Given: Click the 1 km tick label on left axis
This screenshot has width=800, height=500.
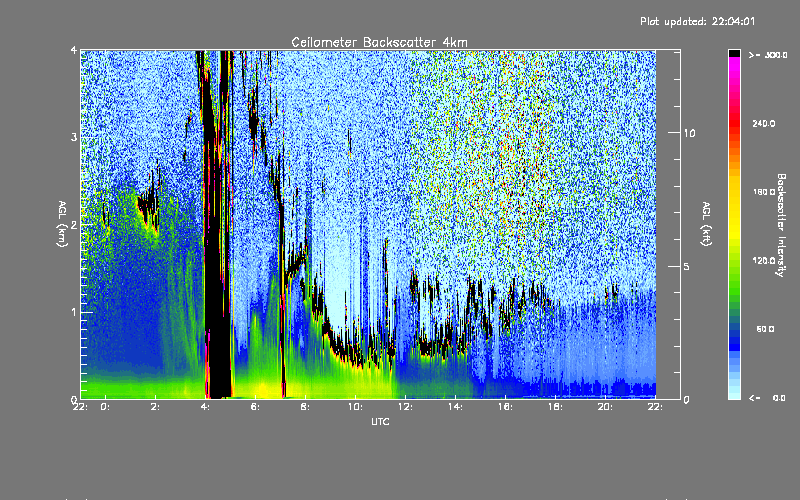Looking at the screenshot, I should click(74, 312).
